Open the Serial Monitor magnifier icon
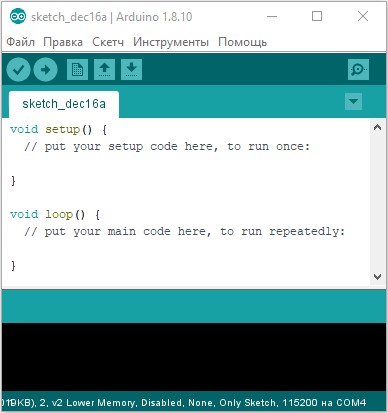 coord(358,70)
